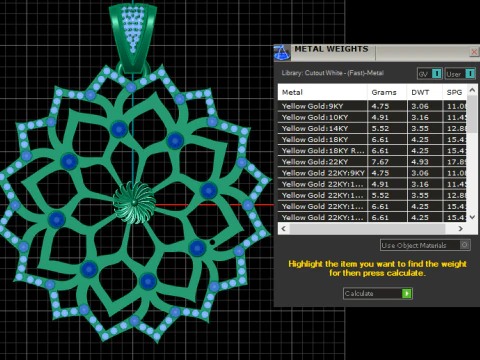This screenshot has width=480, height=360.
Task: Click the 4.93 DWT value
Action: tap(420, 162)
